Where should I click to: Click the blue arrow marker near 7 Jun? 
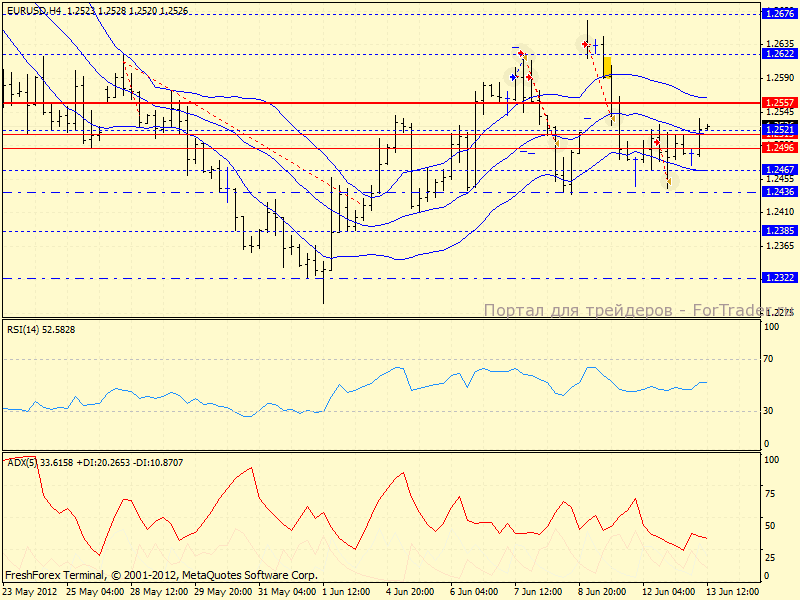coord(513,77)
